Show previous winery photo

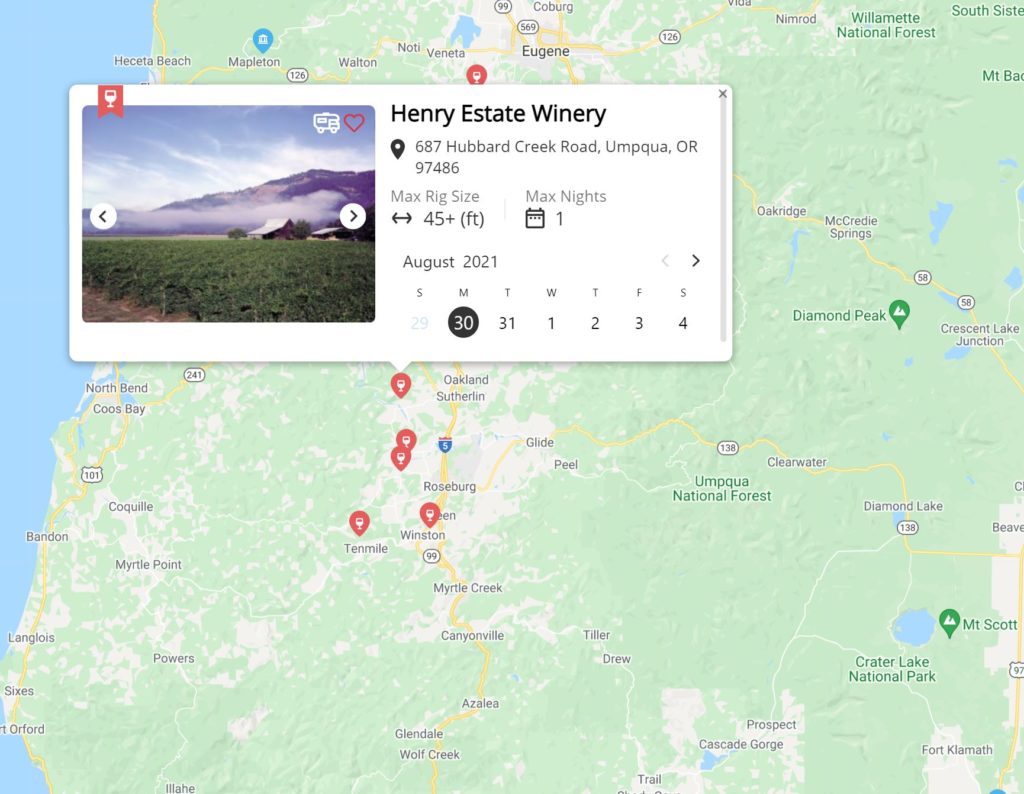(103, 216)
